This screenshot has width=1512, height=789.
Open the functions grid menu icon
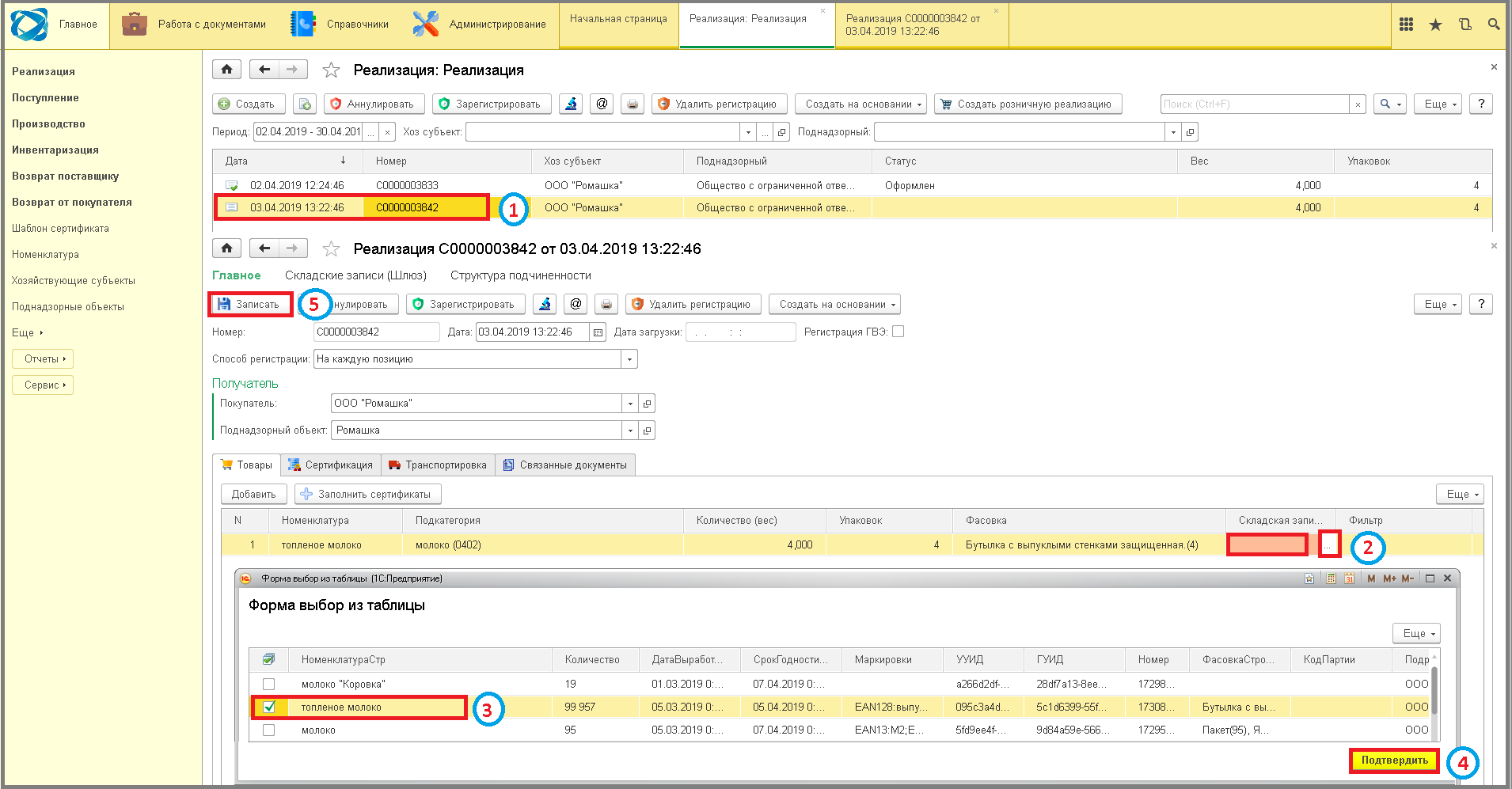pos(1406,25)
